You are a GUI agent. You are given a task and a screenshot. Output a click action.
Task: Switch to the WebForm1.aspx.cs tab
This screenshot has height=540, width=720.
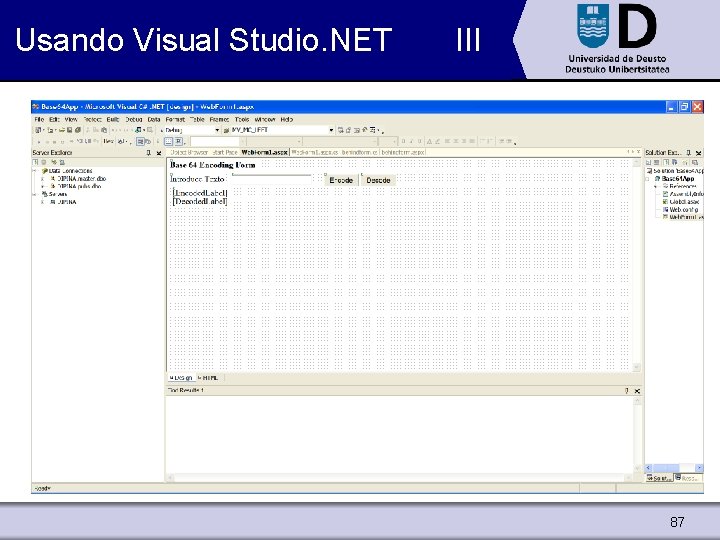[x=315, y=152]
